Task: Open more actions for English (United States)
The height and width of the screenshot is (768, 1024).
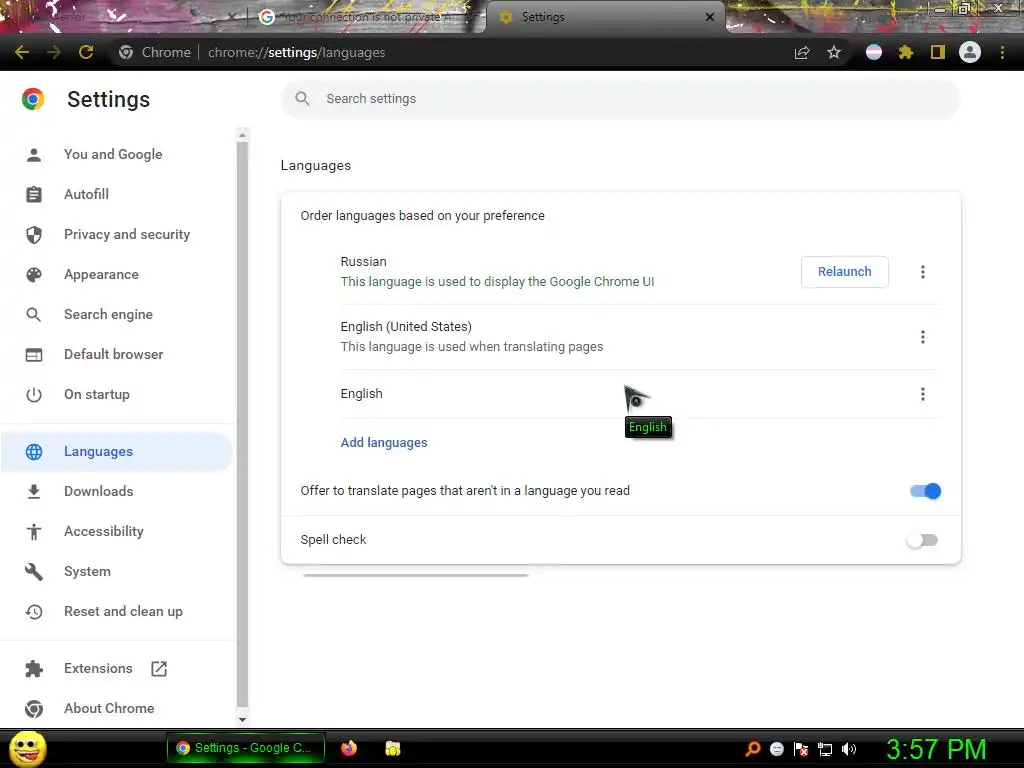Action: pos(922,337)
